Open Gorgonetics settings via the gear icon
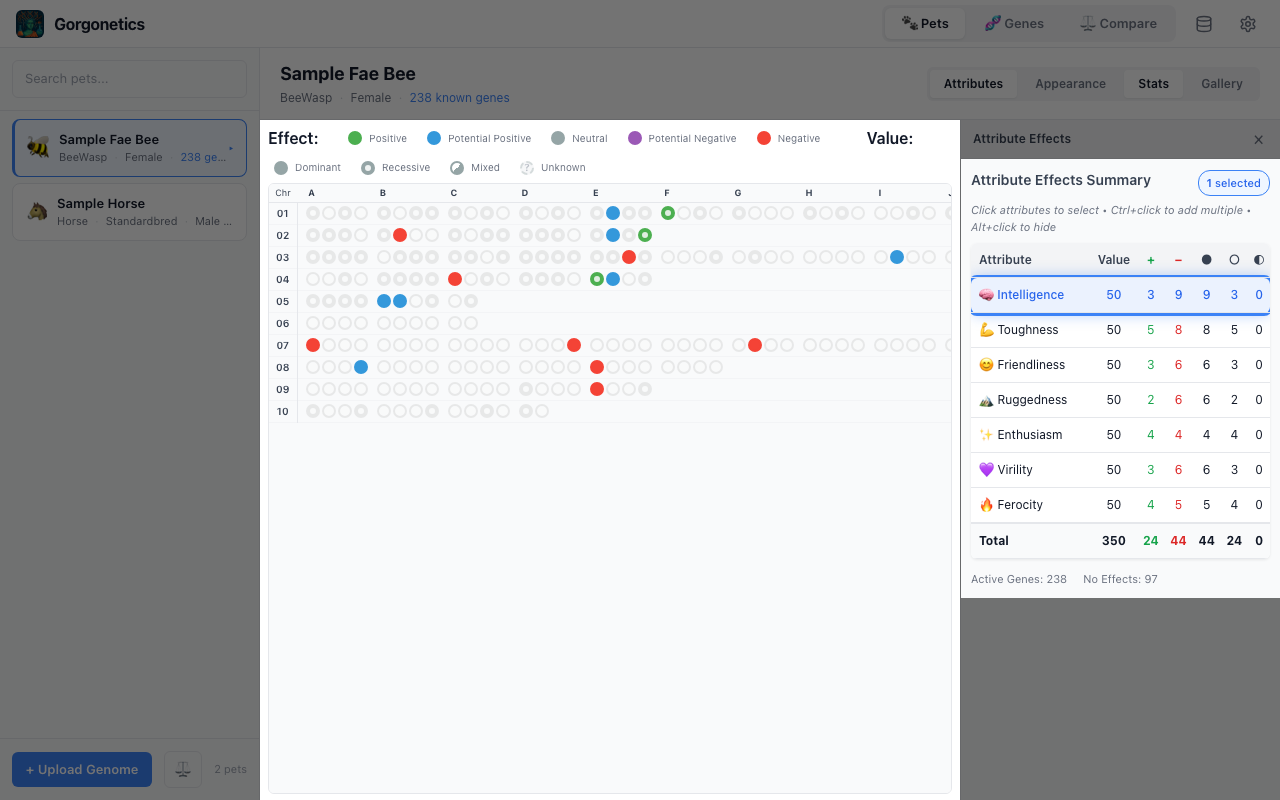This screenshot has height=800, width=1280. (x=1247, y=23)
